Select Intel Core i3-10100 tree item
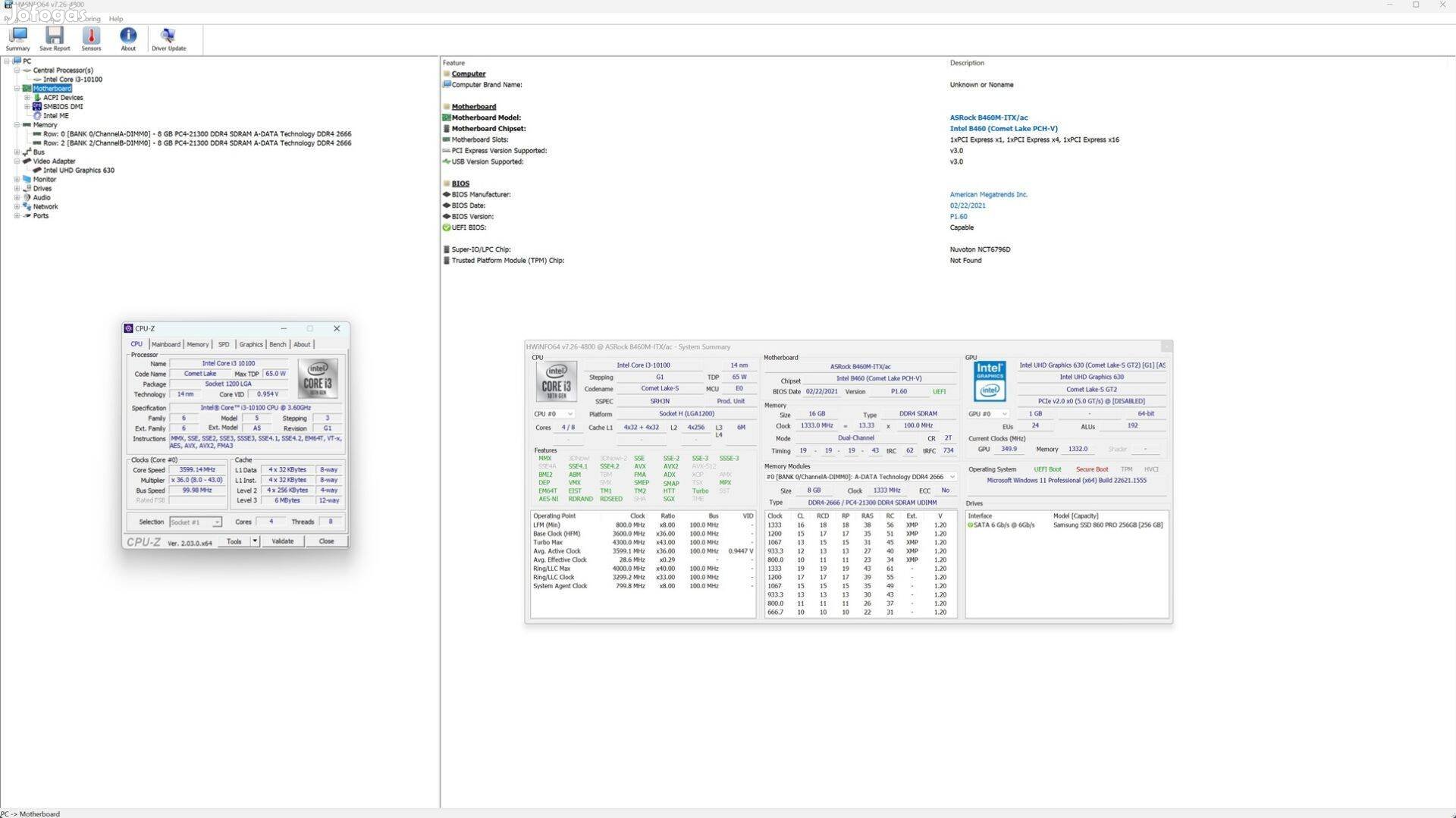This screenshot has height=818, width=1456. 72,80
